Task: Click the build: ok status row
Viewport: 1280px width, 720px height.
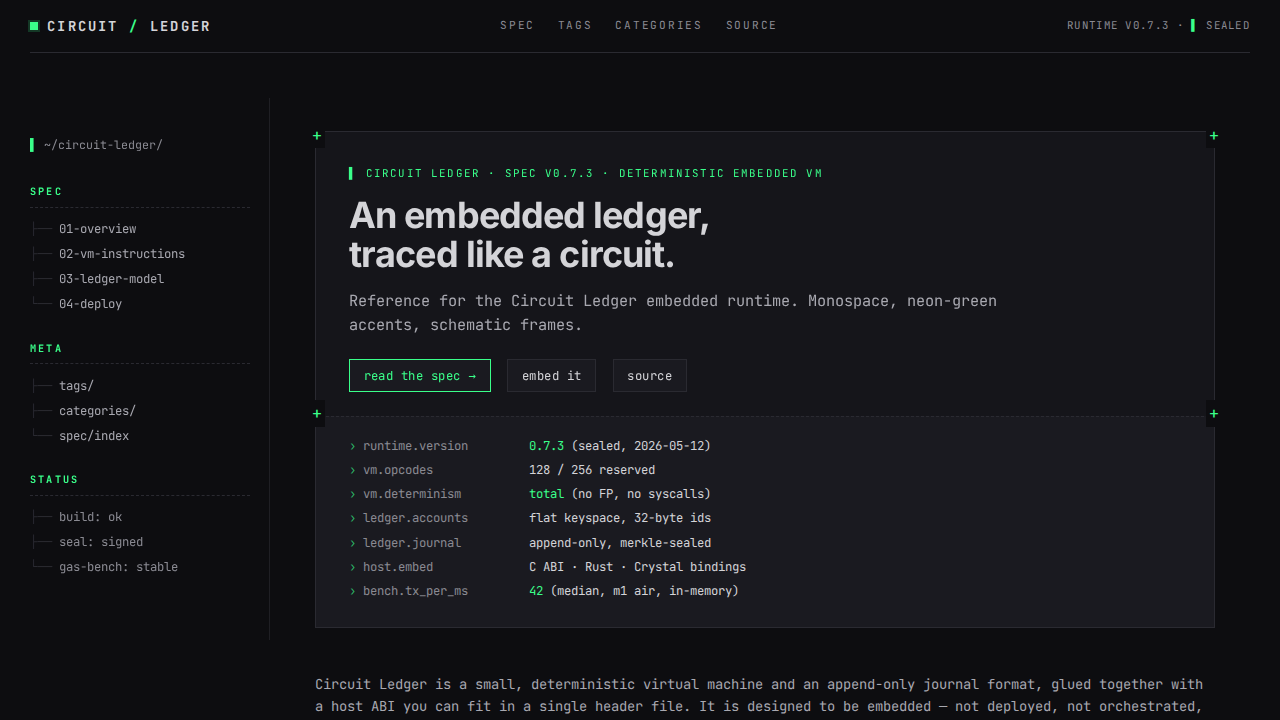Action: [90, 517]
